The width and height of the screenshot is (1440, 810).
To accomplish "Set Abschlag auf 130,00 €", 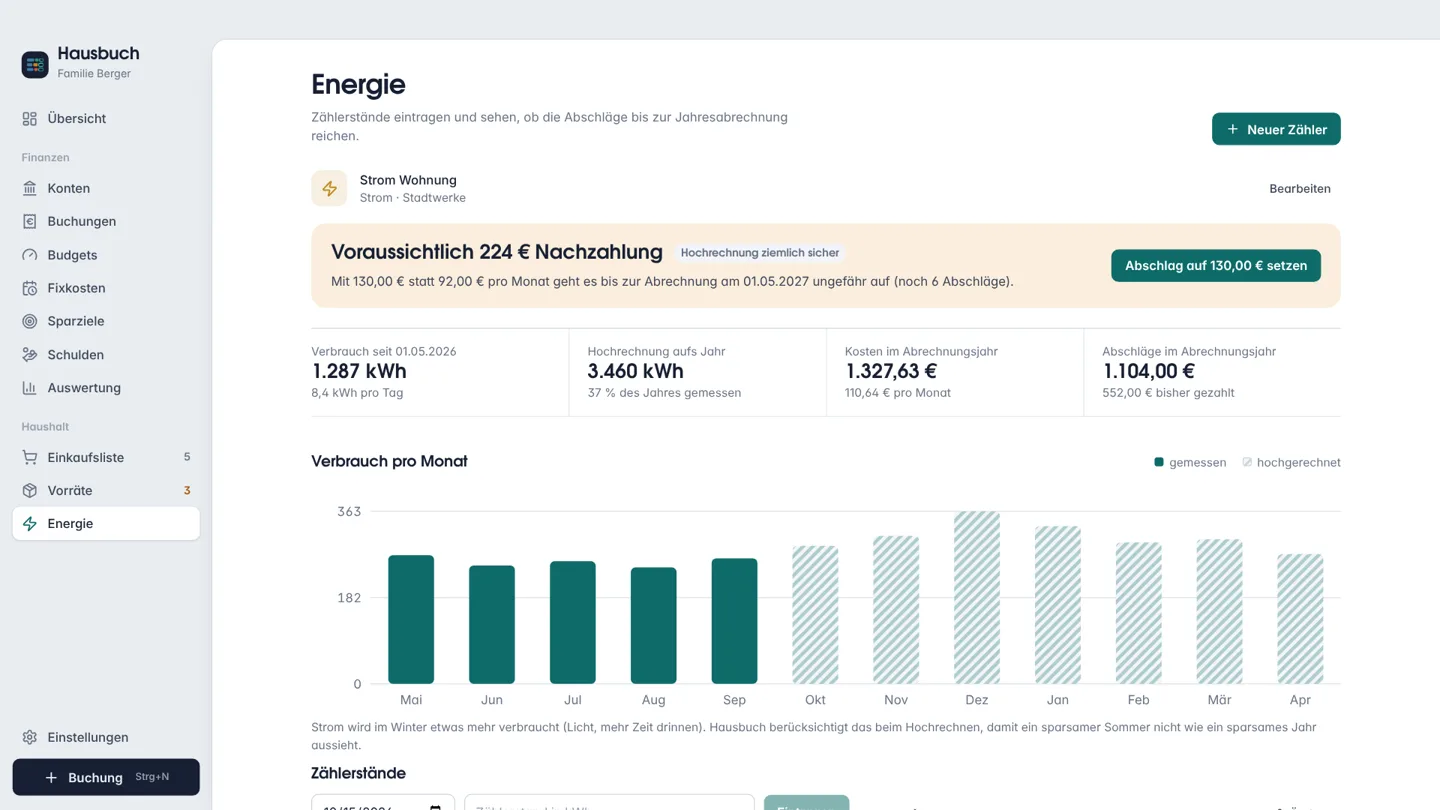I will click(1216, 265).
